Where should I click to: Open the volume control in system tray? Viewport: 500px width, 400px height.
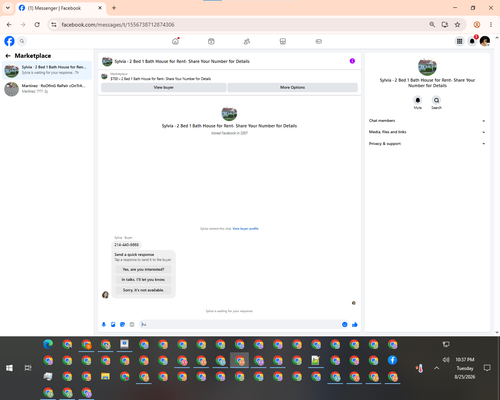click(x=446, y=360)
